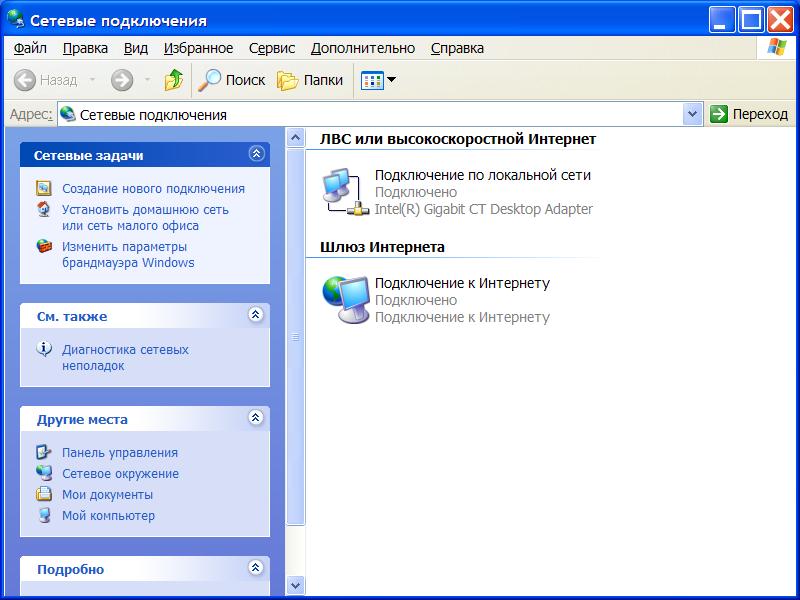The height and width of the screenshot is (600, 800).
Task: Click Создание нового подключения link
Action: (153, 188)
